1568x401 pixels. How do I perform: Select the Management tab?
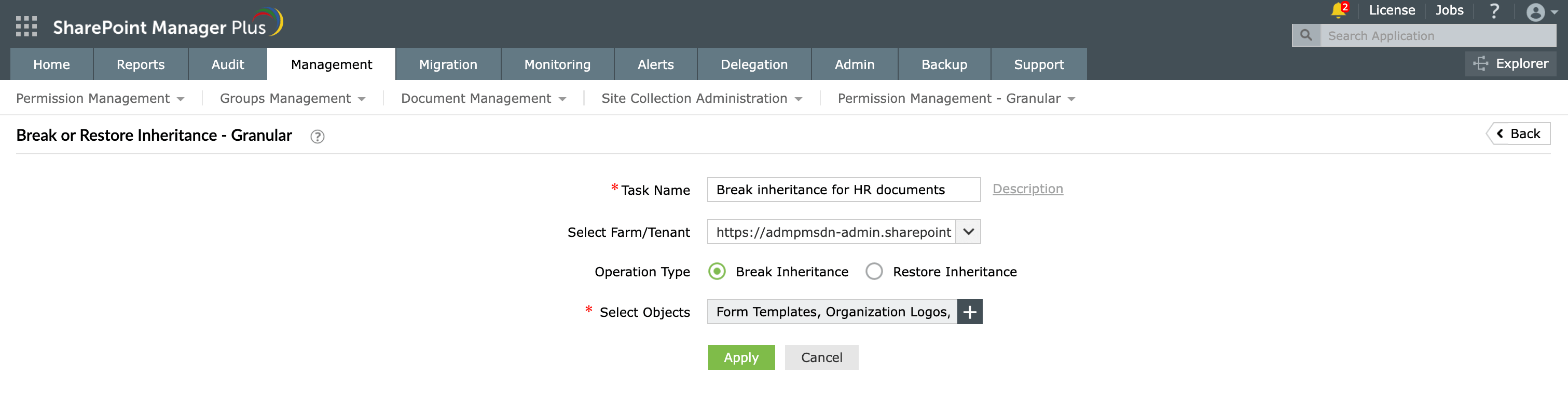[x=331, y=64]
